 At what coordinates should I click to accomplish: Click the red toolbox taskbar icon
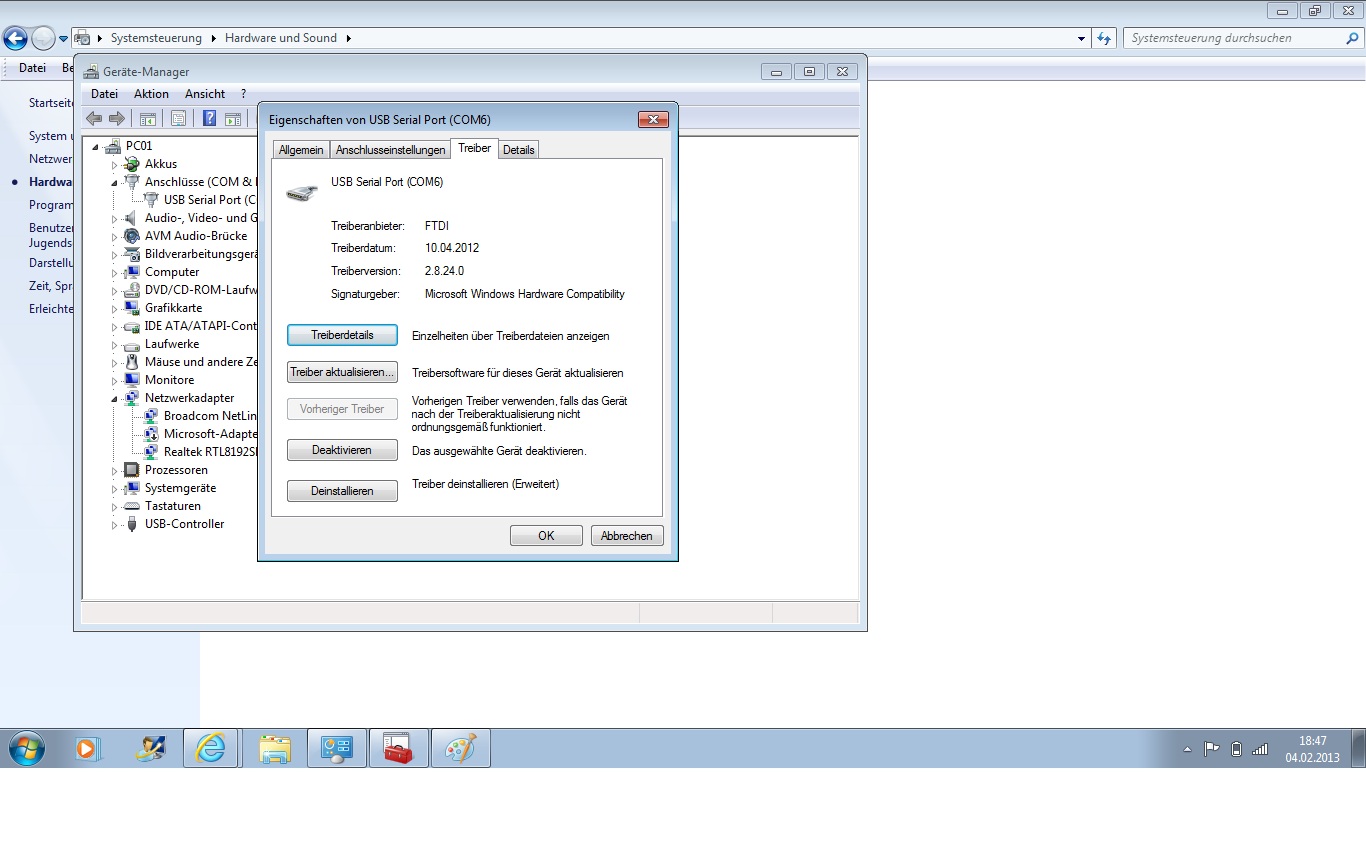coord(399,748)
